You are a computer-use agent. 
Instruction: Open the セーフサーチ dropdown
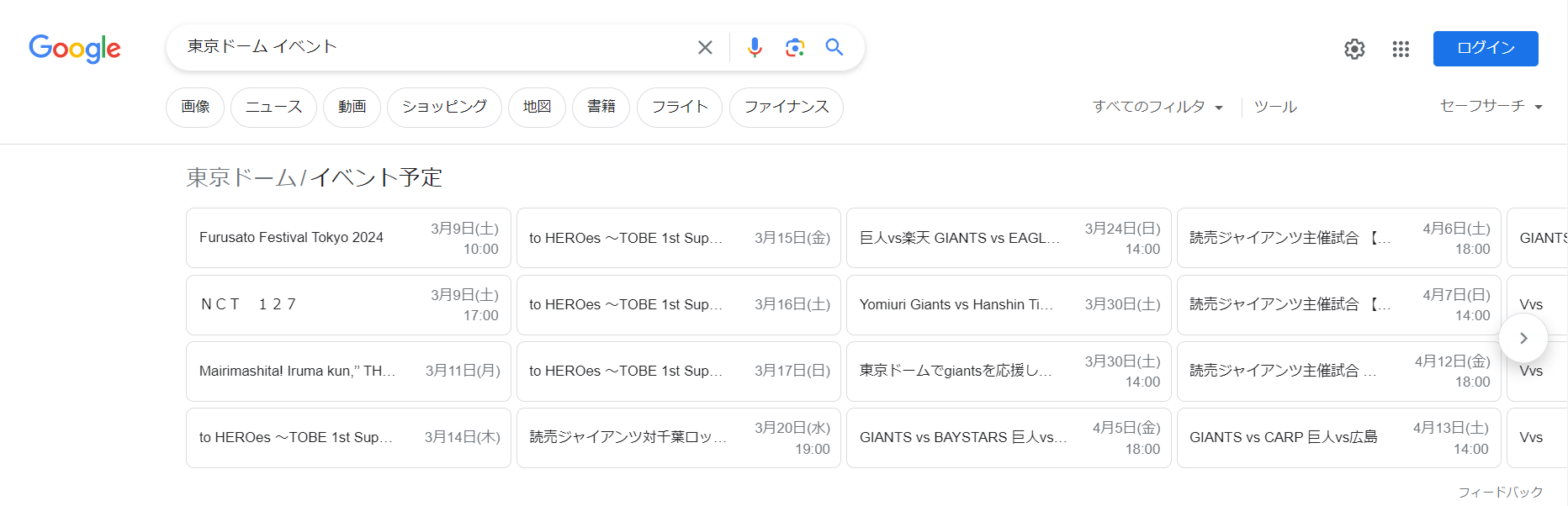(1491, 106)
